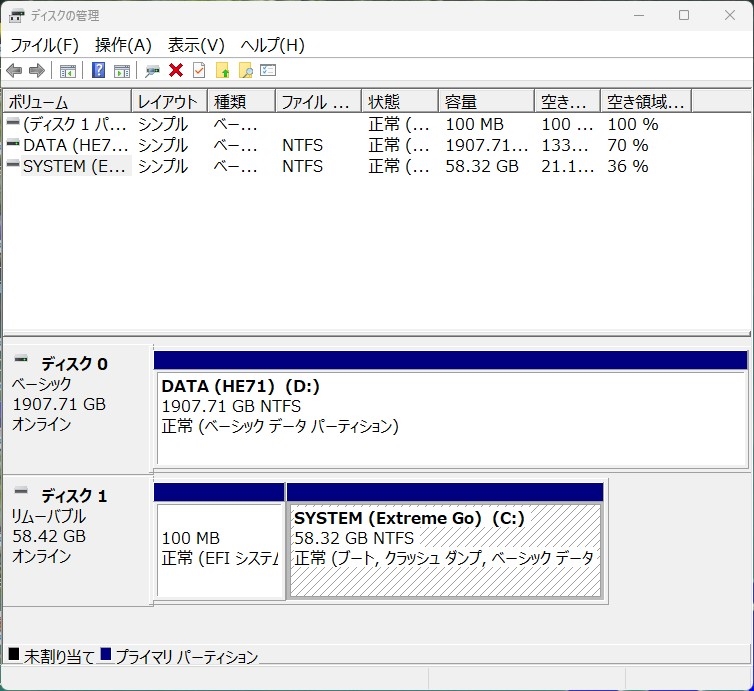This screenshot has height=691, width=754.
Task: Click the Forward arrow in toolbar
Action: coord(37,71)
